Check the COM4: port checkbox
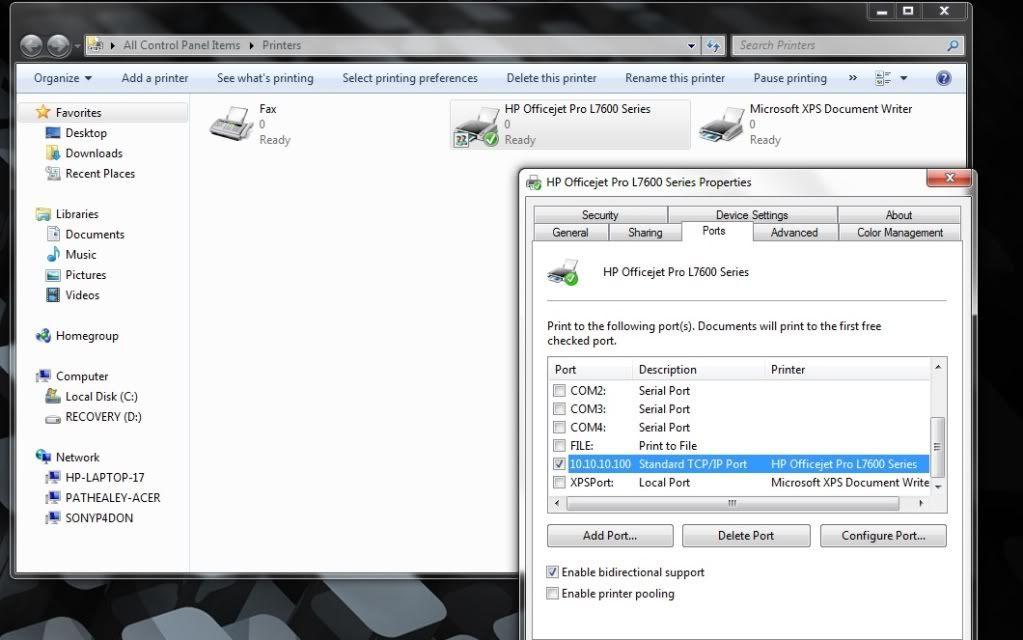The image size is (1023, 640). (x=559, y=427)
